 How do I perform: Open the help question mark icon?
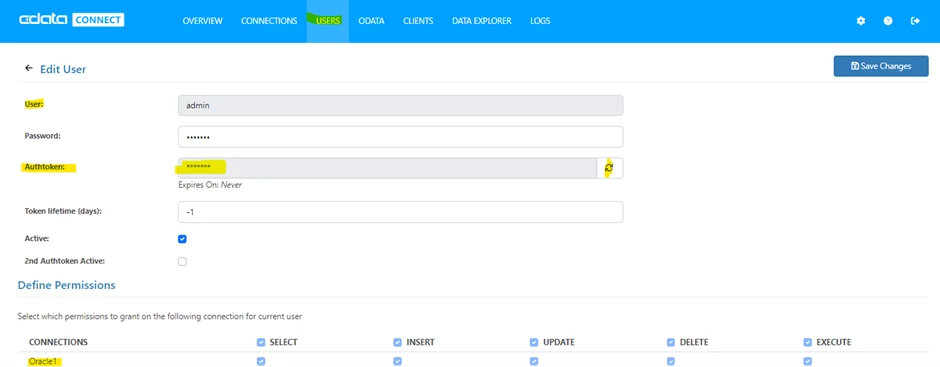(888, 21)
